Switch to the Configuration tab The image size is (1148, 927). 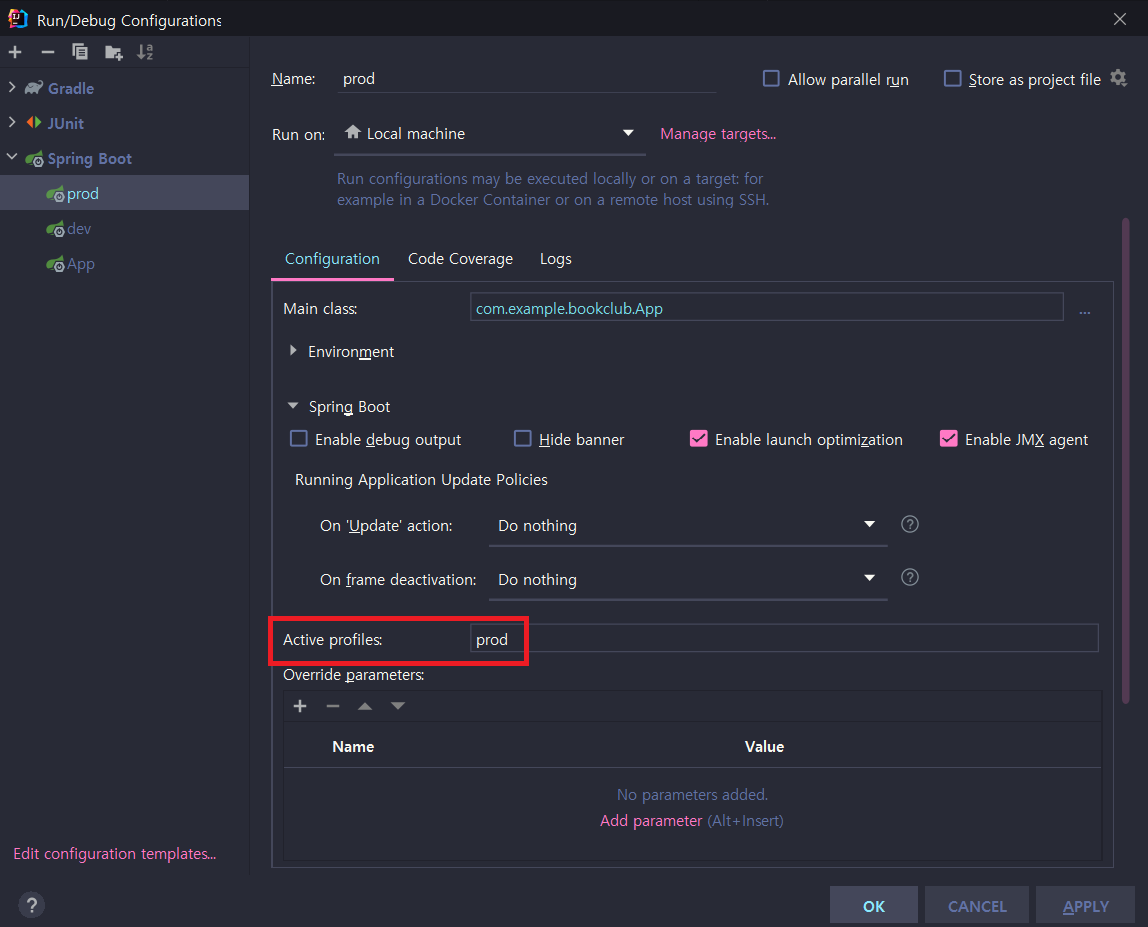point(332,259)
